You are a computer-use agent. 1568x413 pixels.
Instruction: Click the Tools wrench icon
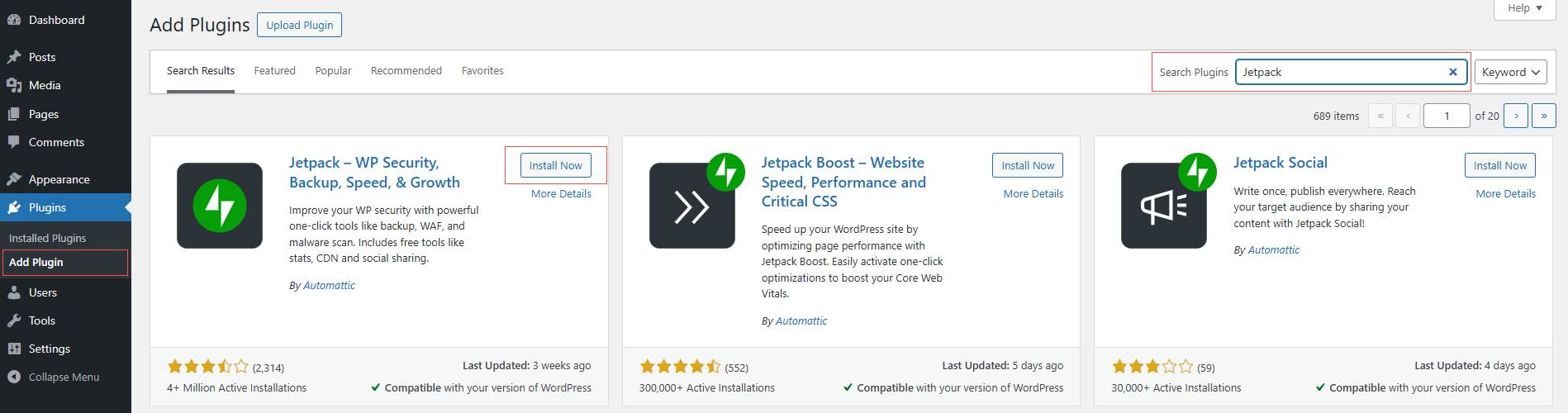[x=14, y=320]
